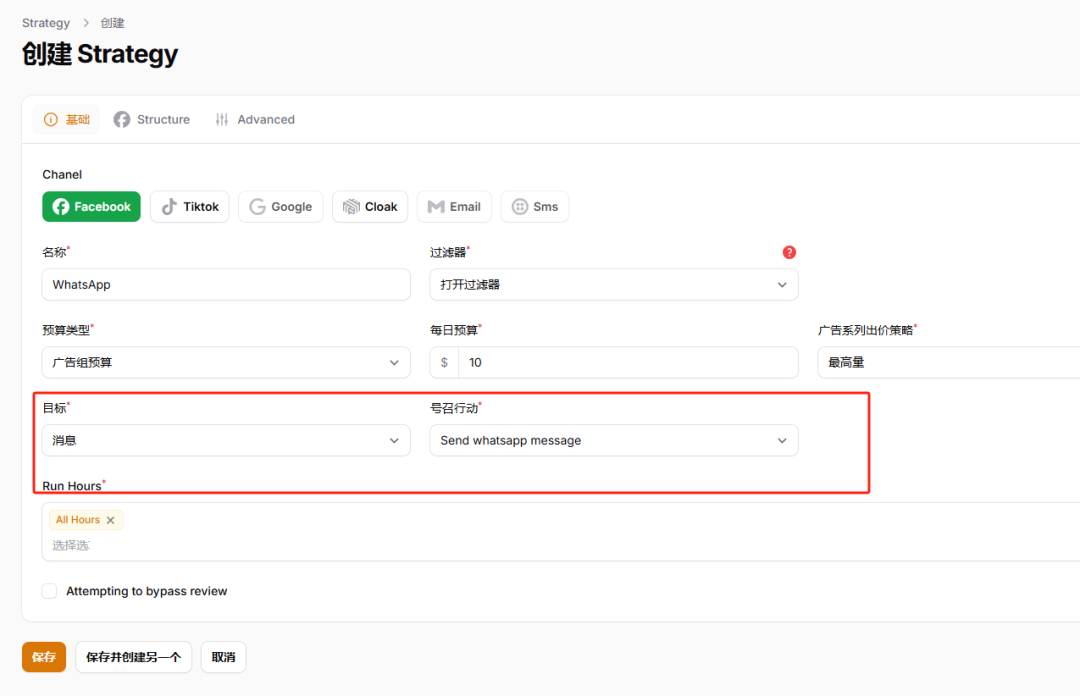
Task: Click the 每日预算 amount field
Action: click(627, 362)
